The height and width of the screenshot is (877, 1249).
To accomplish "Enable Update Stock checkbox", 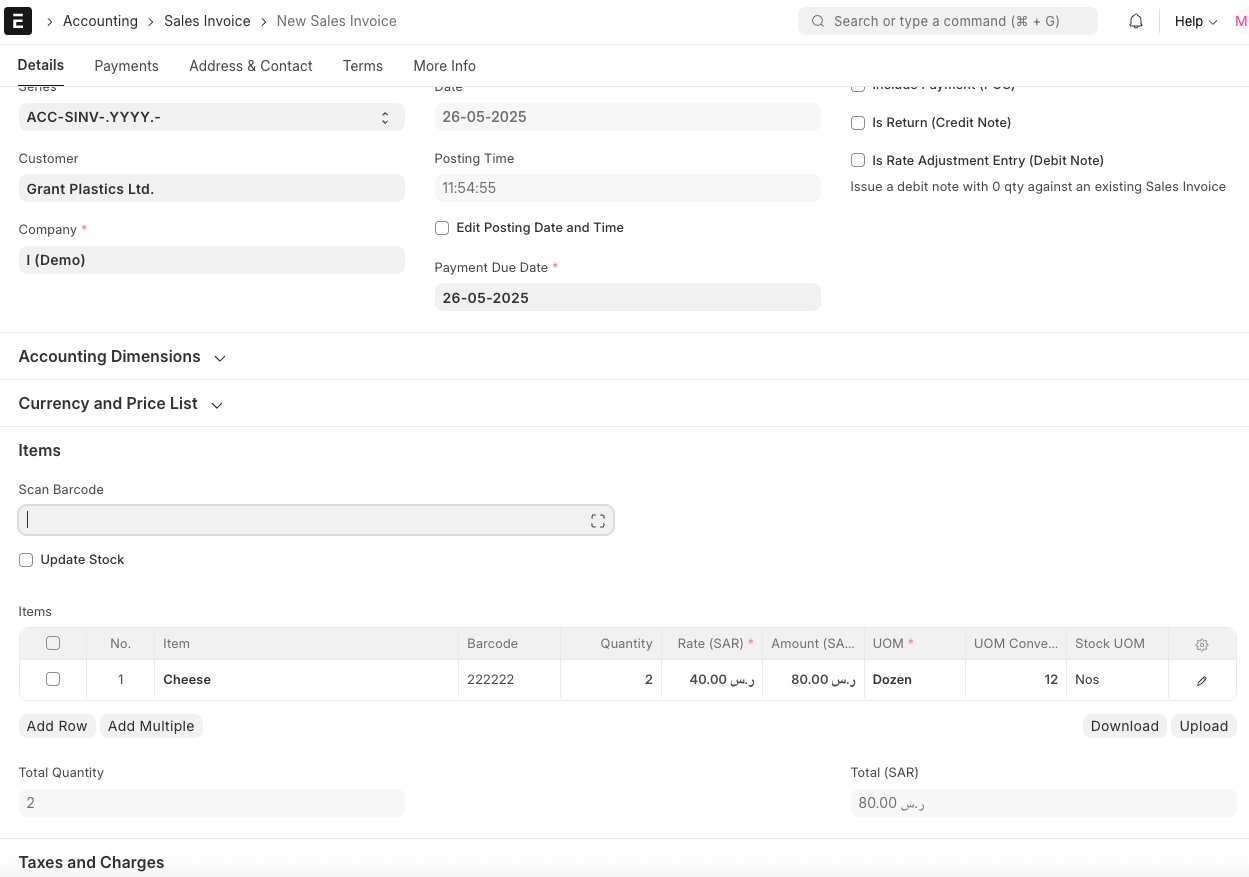I will (26, 560).
